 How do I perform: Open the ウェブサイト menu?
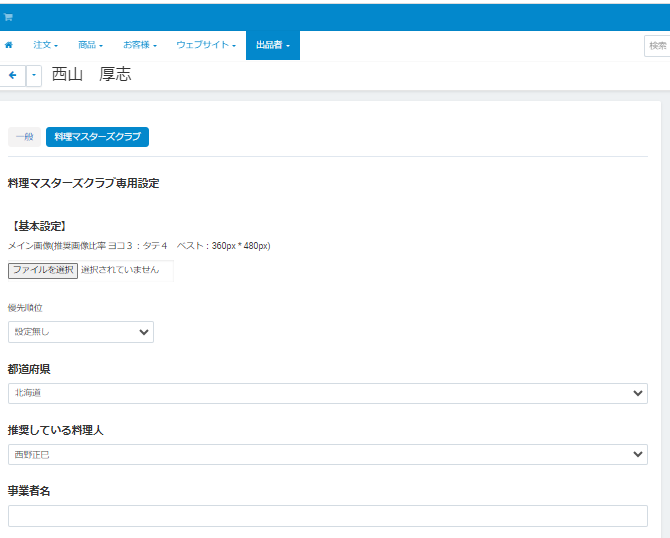205,46
